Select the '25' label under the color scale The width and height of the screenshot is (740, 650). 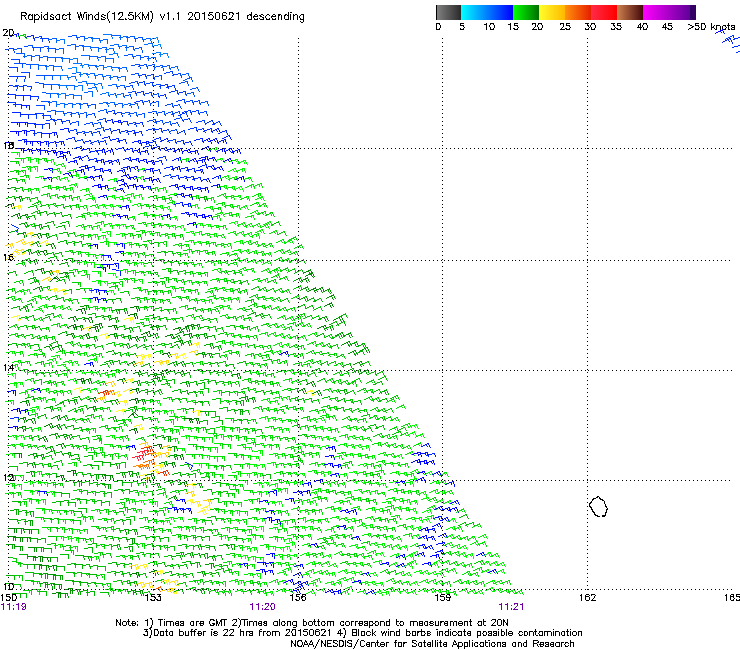click(x=565, y=27)
